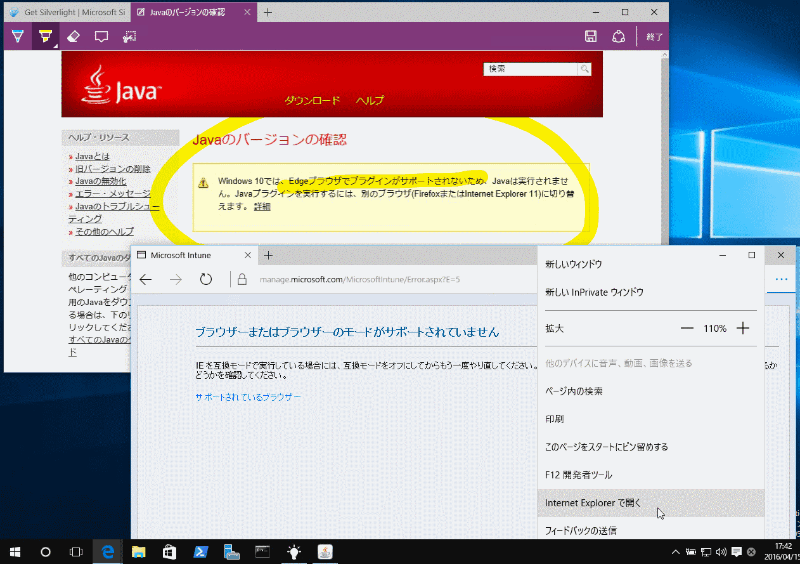The width and height of the screenshot is (800, 564).
Task: Open サポートされているブラウザー link
Action: click(248, 397)
